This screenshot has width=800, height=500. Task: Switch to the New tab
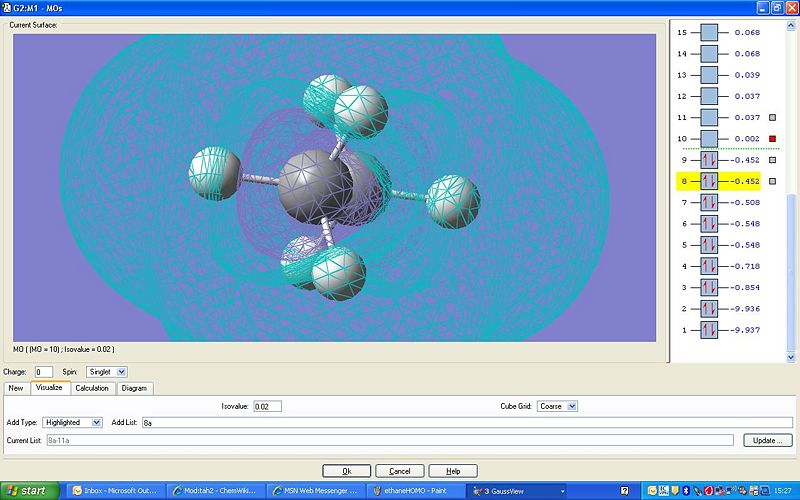click(16, 388)
